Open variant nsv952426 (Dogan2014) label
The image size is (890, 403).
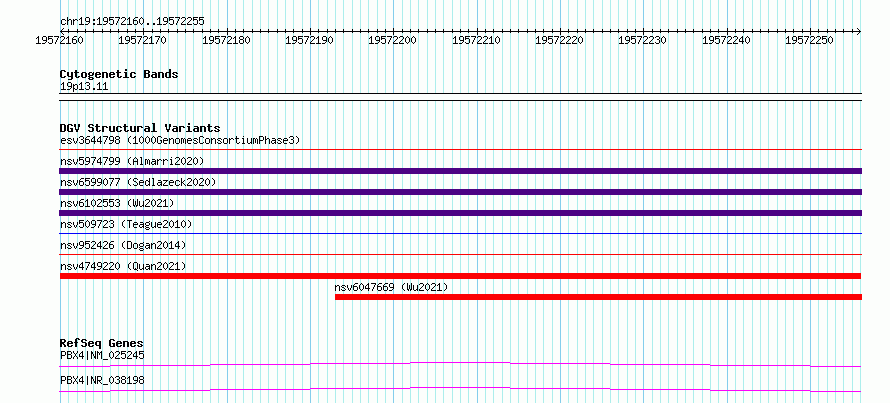[x=123, y=245]
